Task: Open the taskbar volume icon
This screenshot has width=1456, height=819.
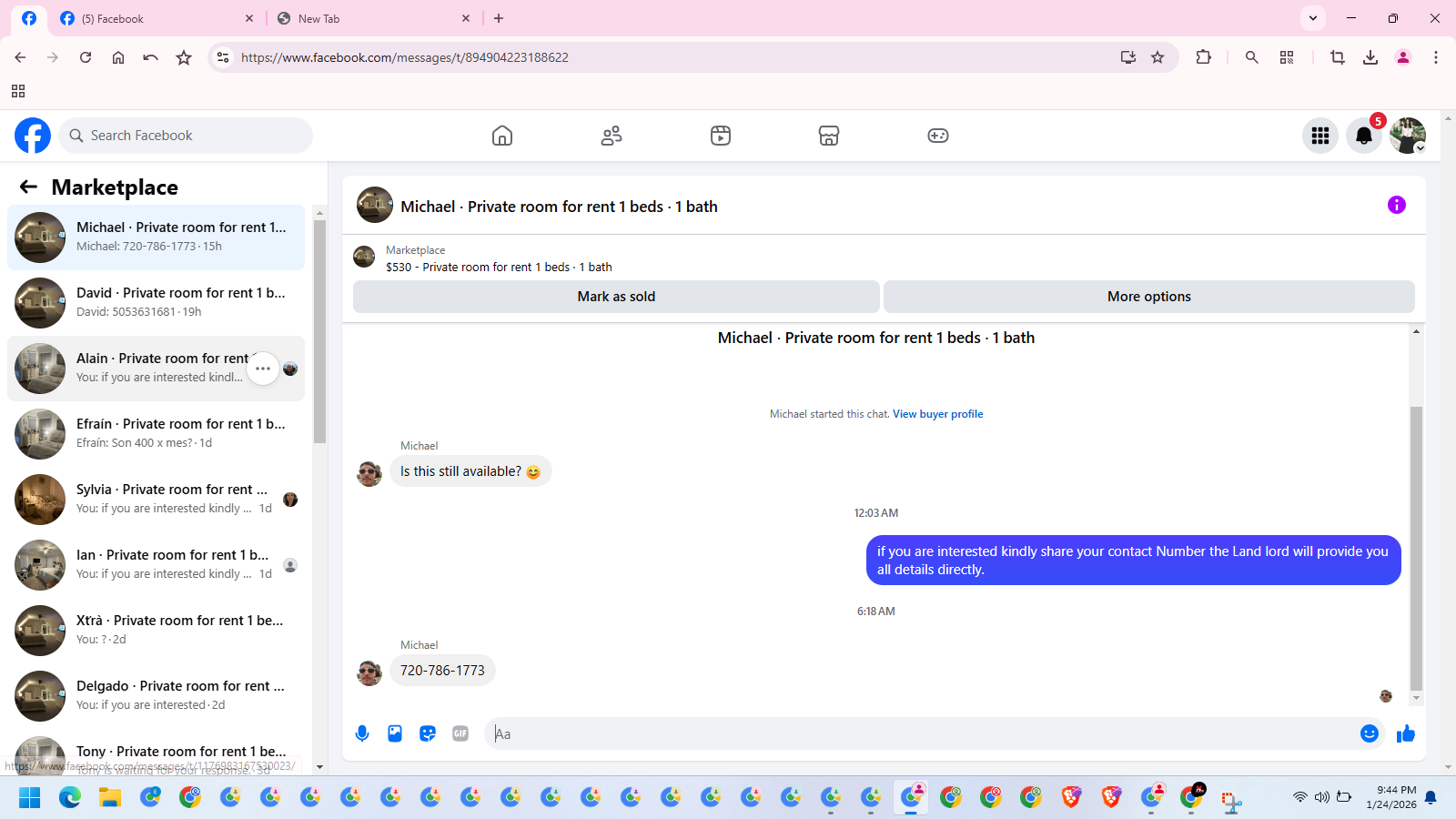Action: (1321, 797)
